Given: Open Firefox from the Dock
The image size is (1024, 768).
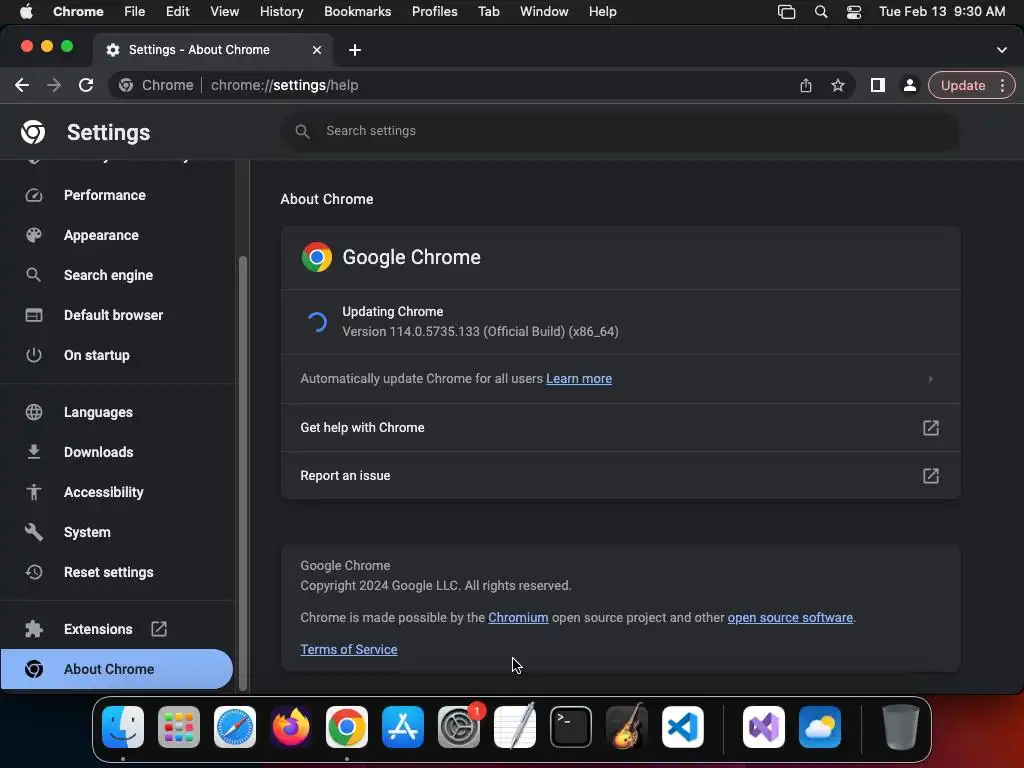Looking at the screenshot, I should (291, 727).
